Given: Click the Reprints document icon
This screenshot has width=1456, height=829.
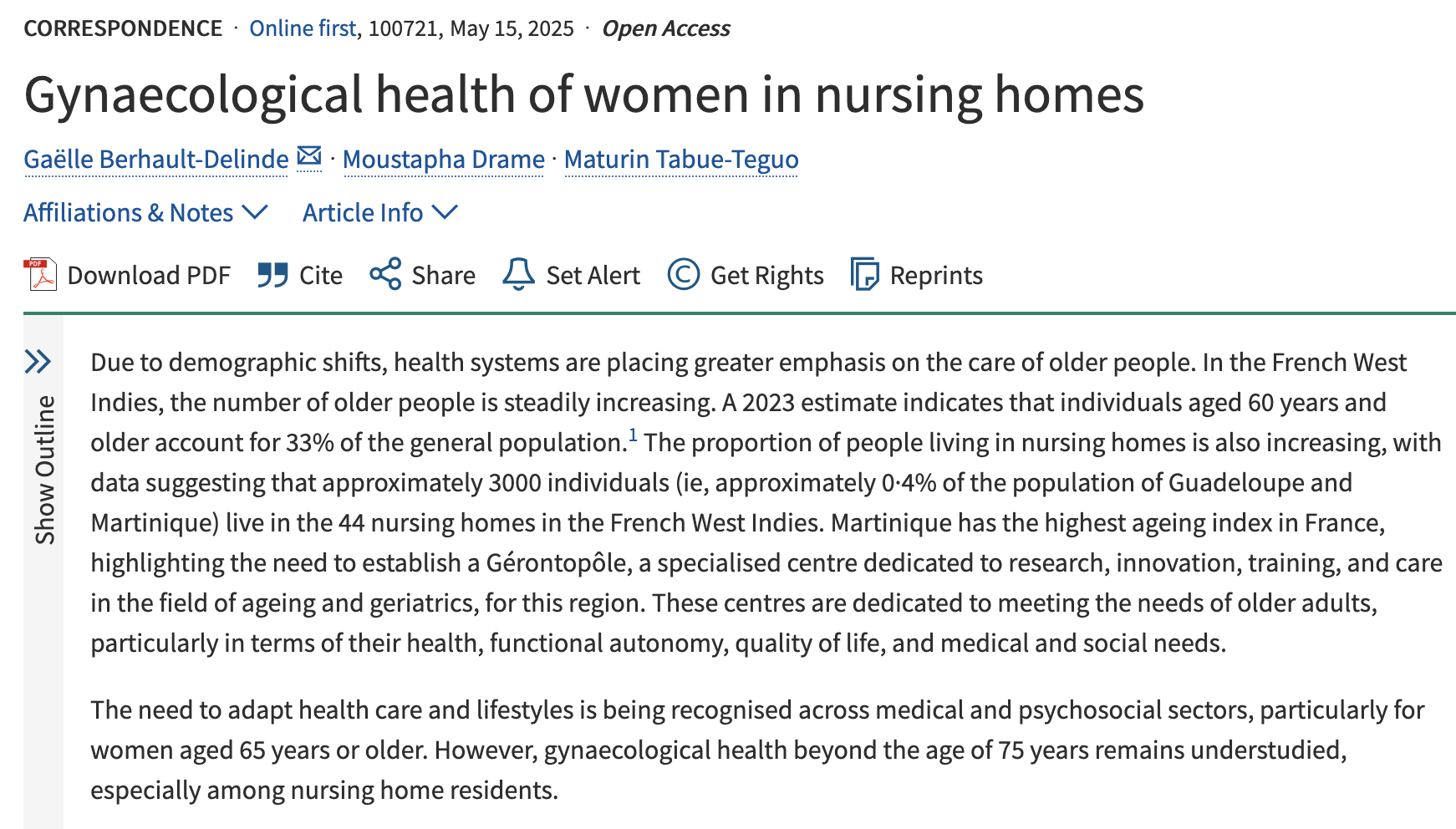Looking at the screenshot, I should 864,274.
